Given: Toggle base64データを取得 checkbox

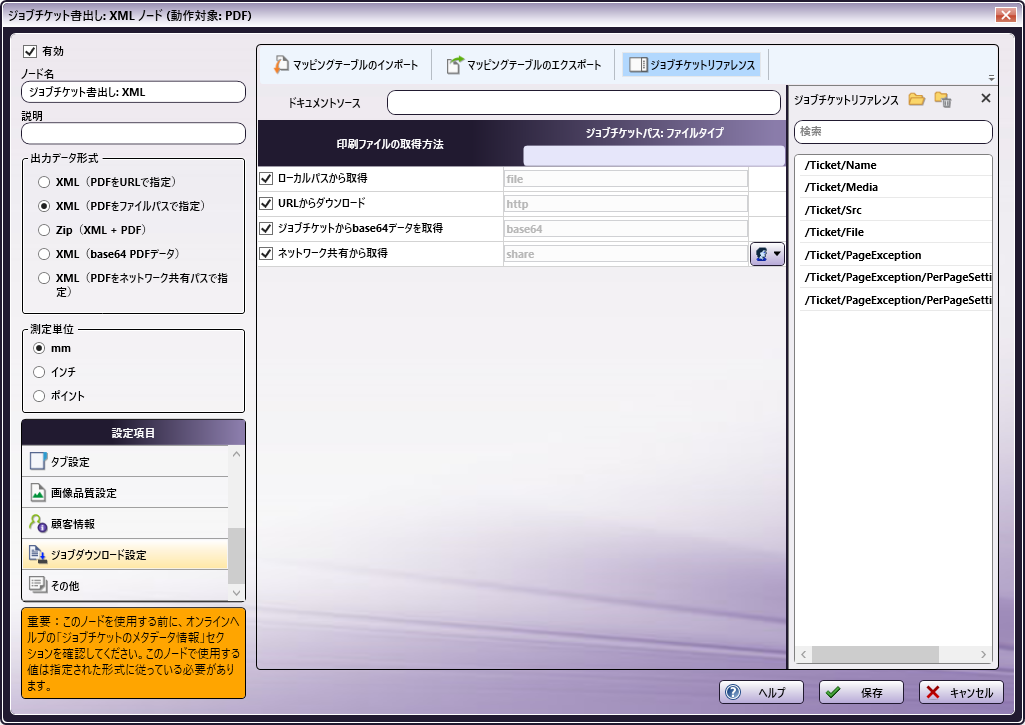Looking at the screenshot, I should coord(266,228).
